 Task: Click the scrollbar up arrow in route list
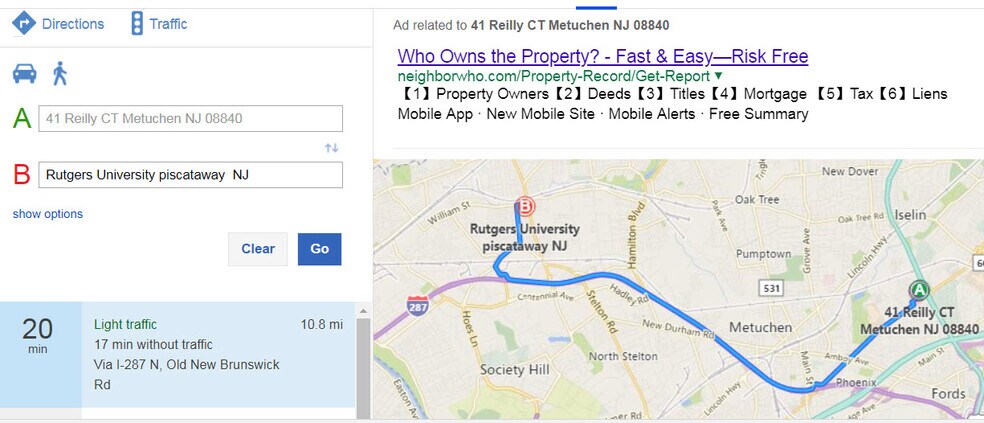click(363, 311)
